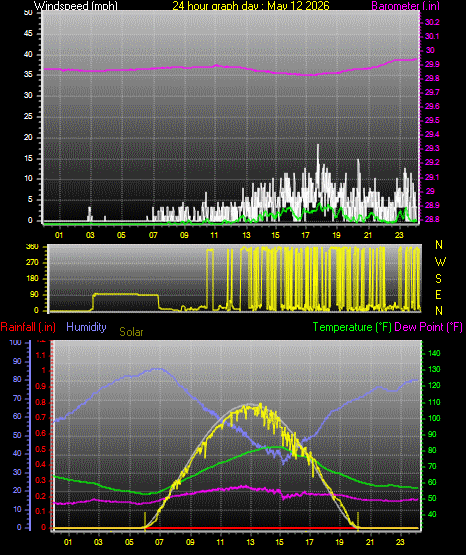This screenshot has height=555, width=466.
Task: Select the Solar legend label
Action: [131, 332]
